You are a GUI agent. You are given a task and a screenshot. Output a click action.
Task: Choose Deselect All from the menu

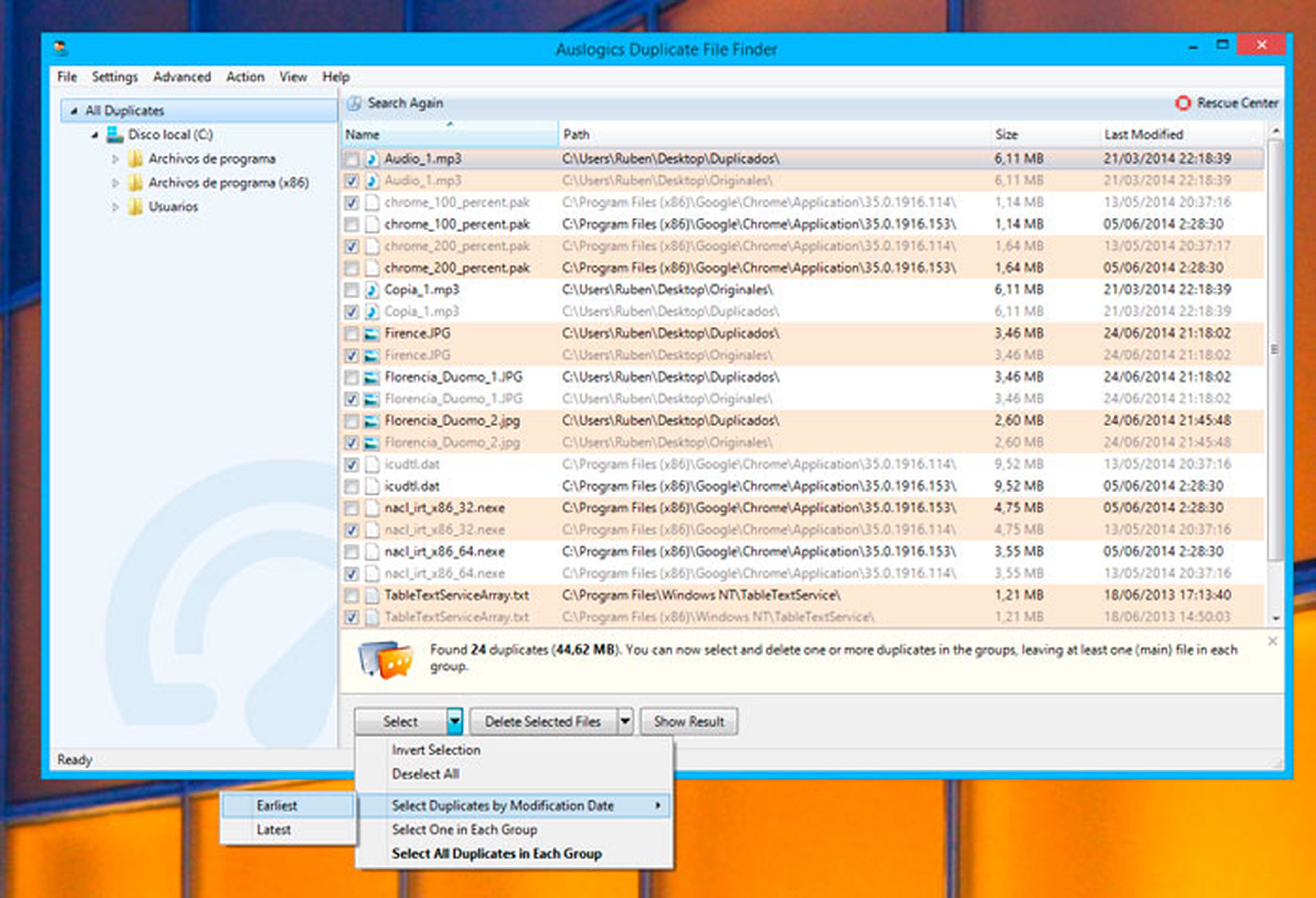tap(514, 774)
